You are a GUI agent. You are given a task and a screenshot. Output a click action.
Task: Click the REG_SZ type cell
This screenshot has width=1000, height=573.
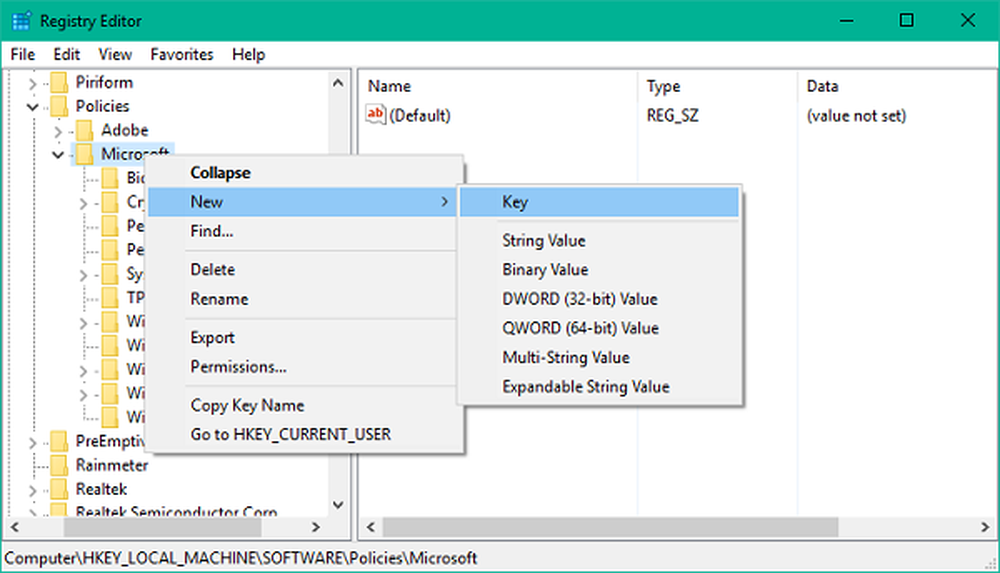click(672, 115)
